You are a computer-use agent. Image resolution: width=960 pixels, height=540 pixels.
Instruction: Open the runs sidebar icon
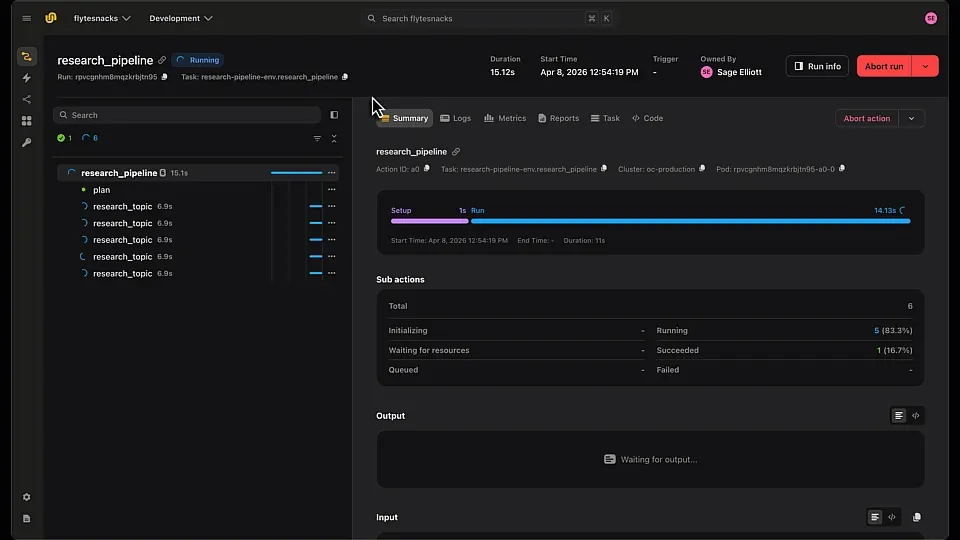click(x=26, y=56)
